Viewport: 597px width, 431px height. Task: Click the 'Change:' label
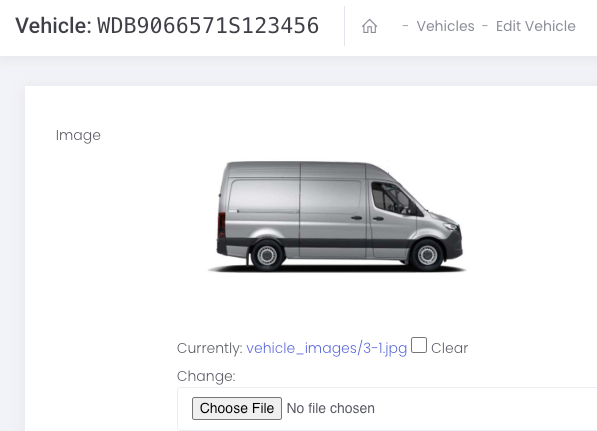pos(206,376)
